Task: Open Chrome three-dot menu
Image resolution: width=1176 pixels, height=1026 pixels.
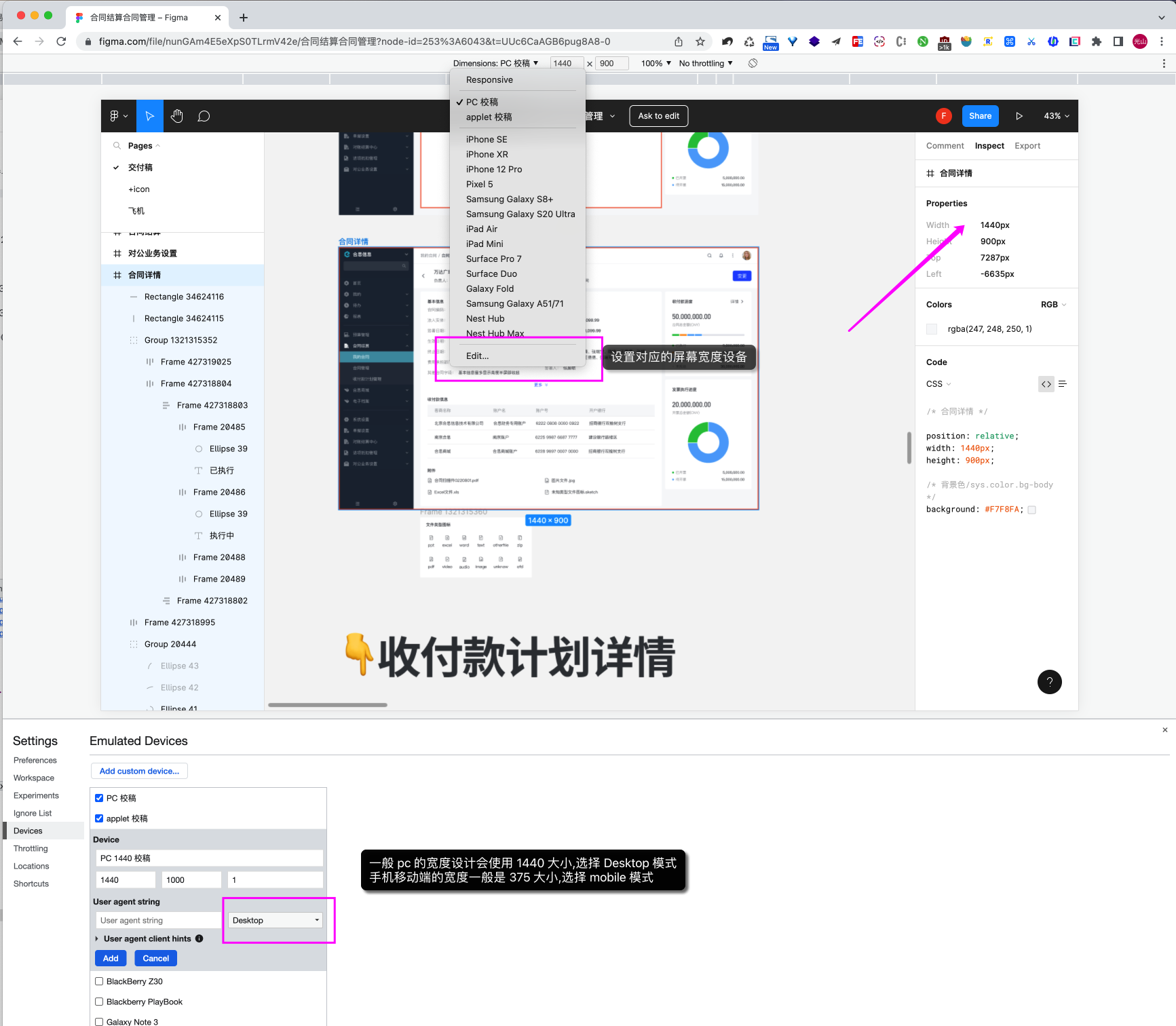Action: pos(1162,41)
